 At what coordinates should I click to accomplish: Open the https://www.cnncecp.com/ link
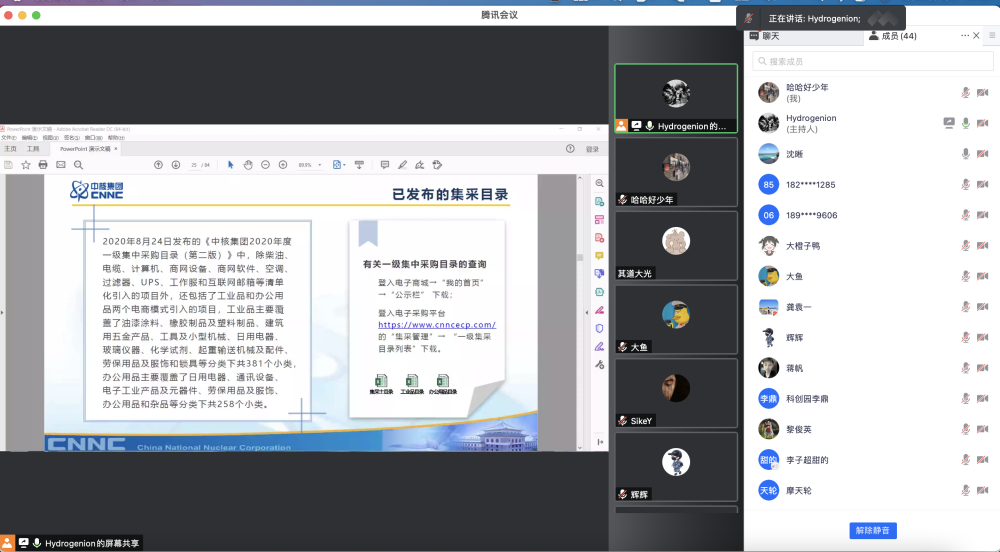click(x=437, y=324)
